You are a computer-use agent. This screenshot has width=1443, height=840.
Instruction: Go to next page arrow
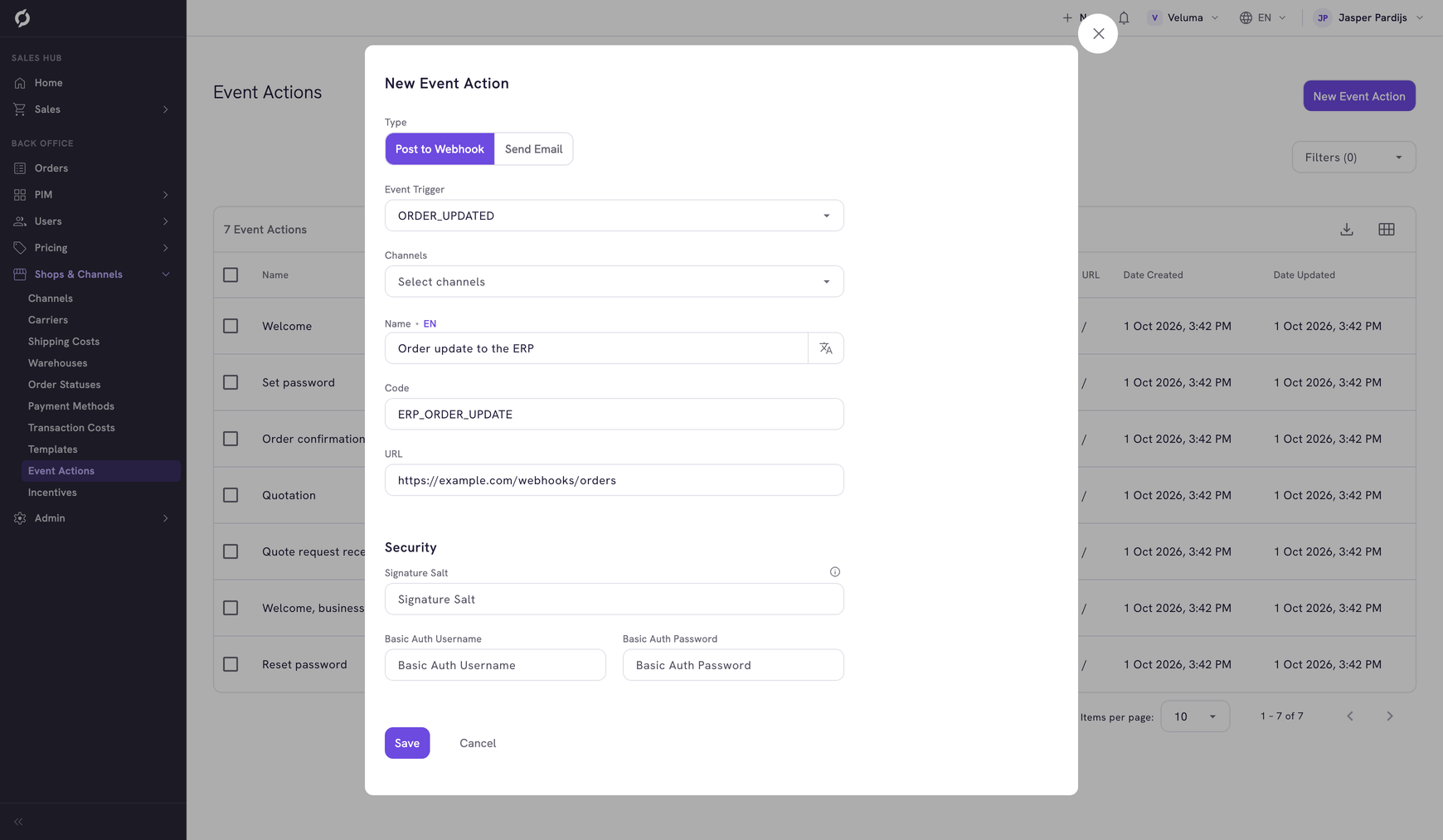(x=1390, y=716)
